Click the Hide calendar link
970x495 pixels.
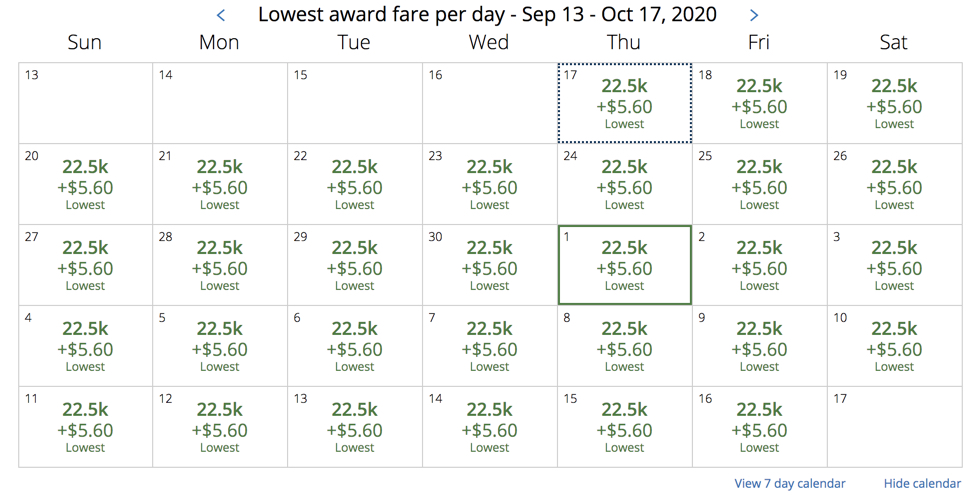(x=922, y=484)
